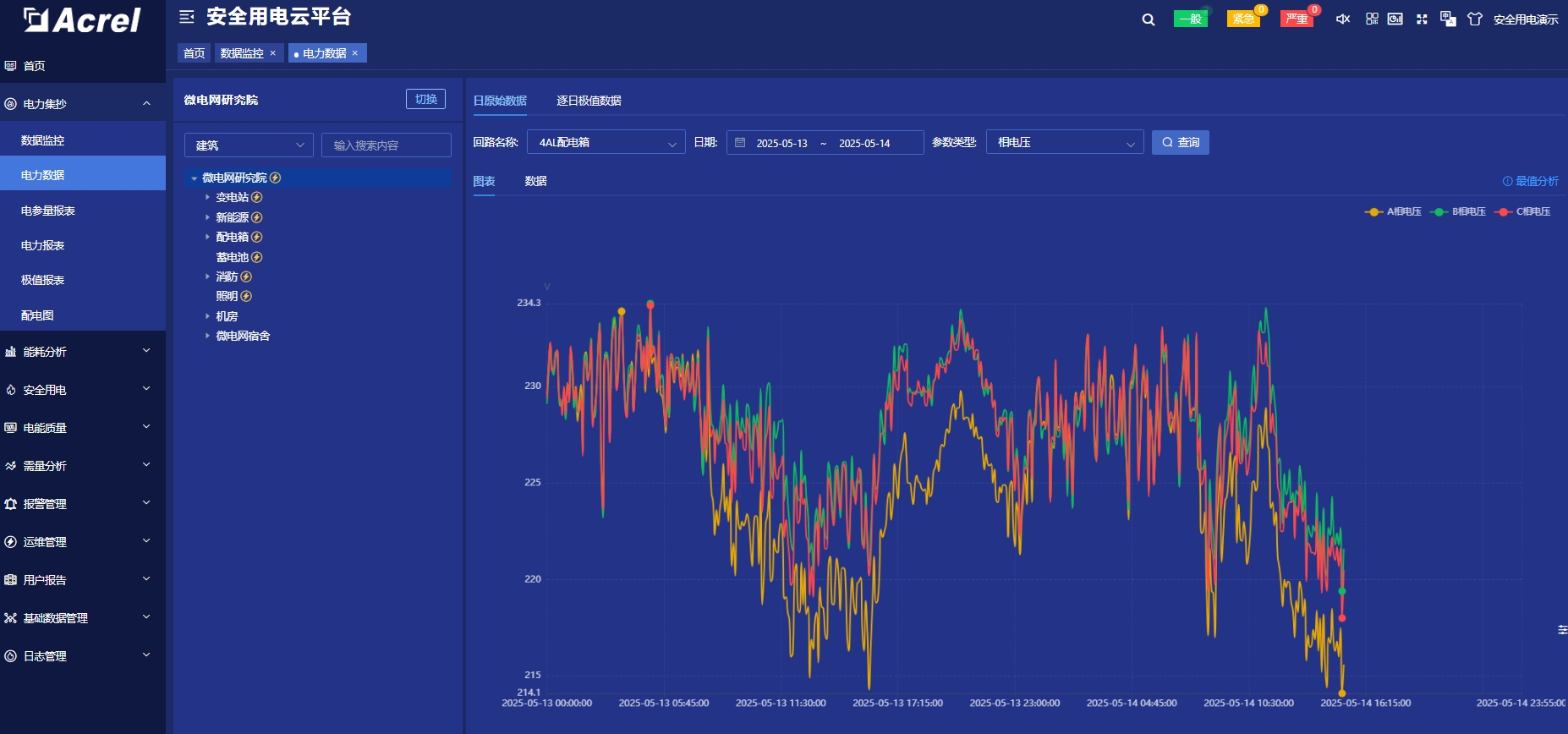Open the 回路名称 4AL配电箱 dropdown

tap(606, 143)
